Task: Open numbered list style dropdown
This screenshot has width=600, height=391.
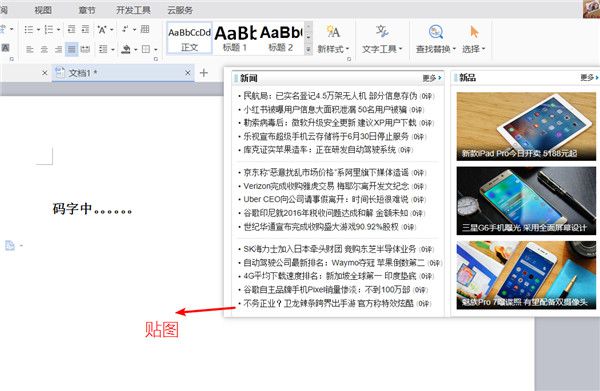Action: (59, 29)
